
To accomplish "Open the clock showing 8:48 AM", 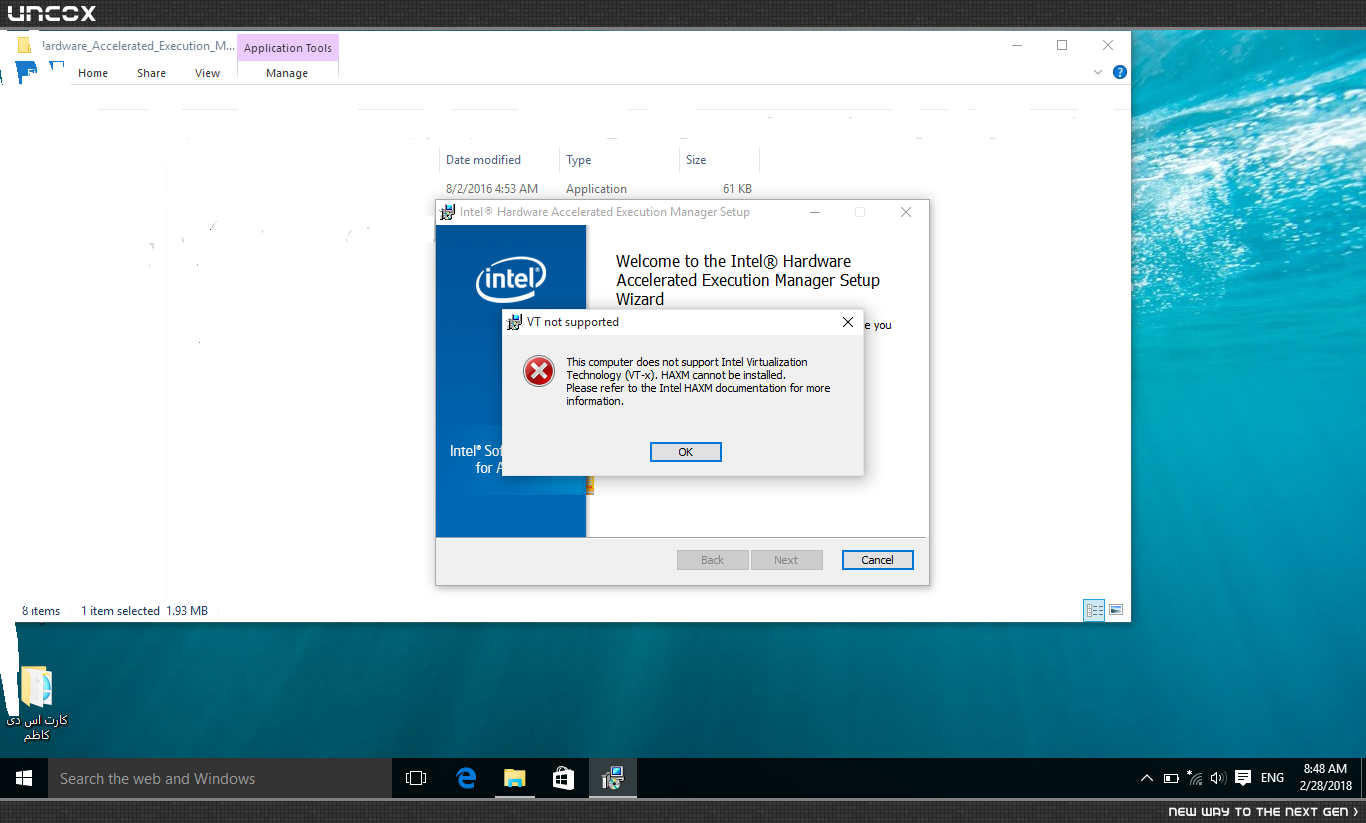I will pyautogui.click(x=1326, y=778).
